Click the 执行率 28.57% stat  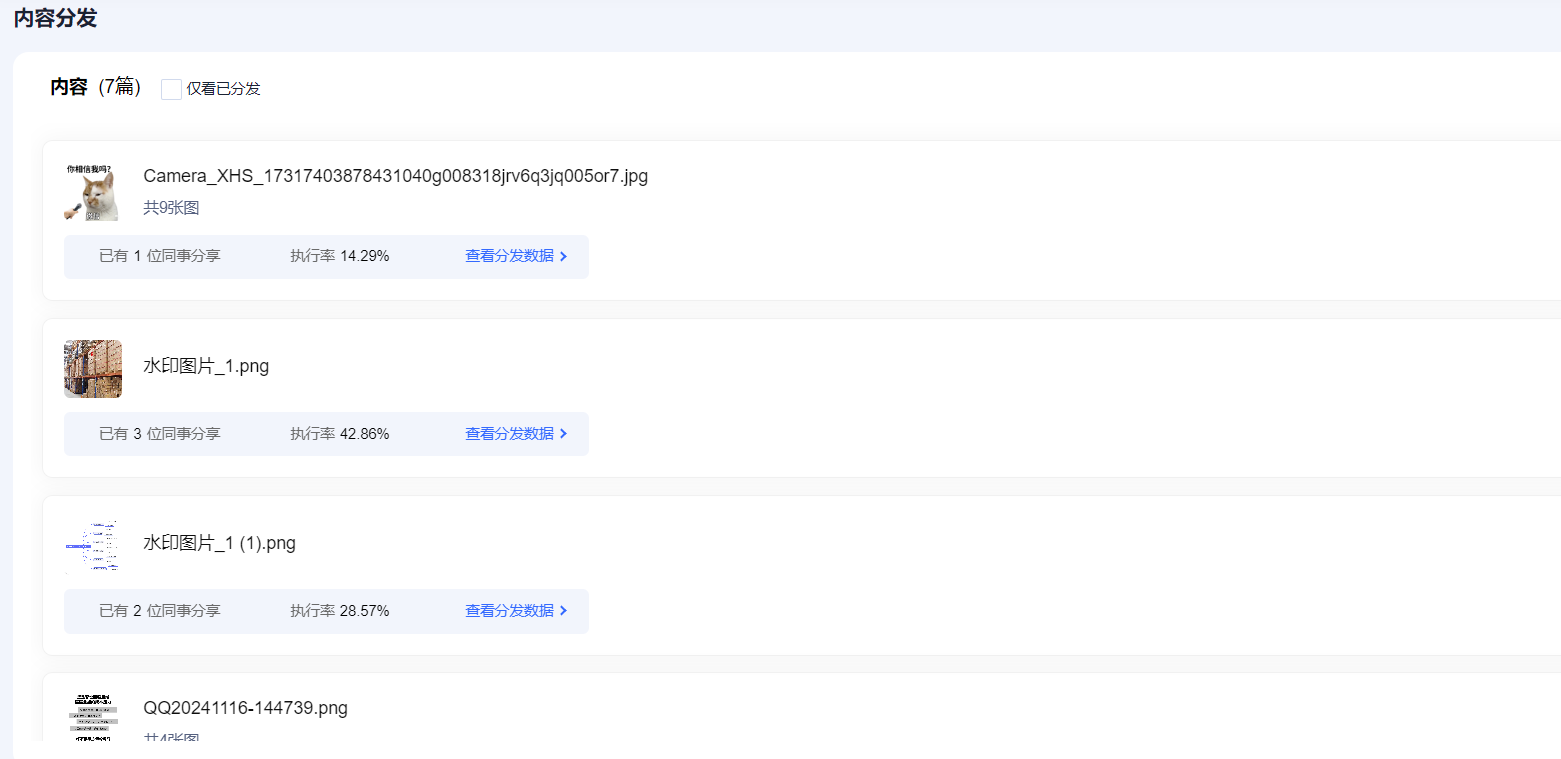point(340,611)
